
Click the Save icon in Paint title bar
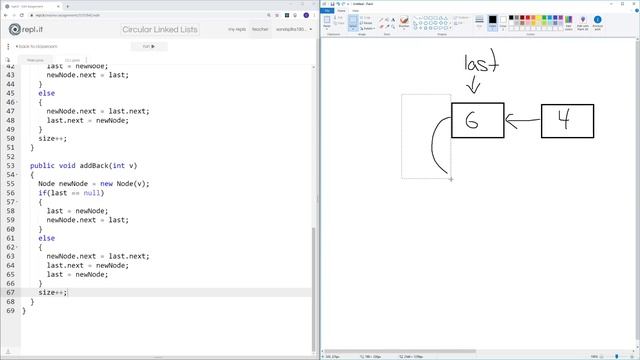point(333,4)
